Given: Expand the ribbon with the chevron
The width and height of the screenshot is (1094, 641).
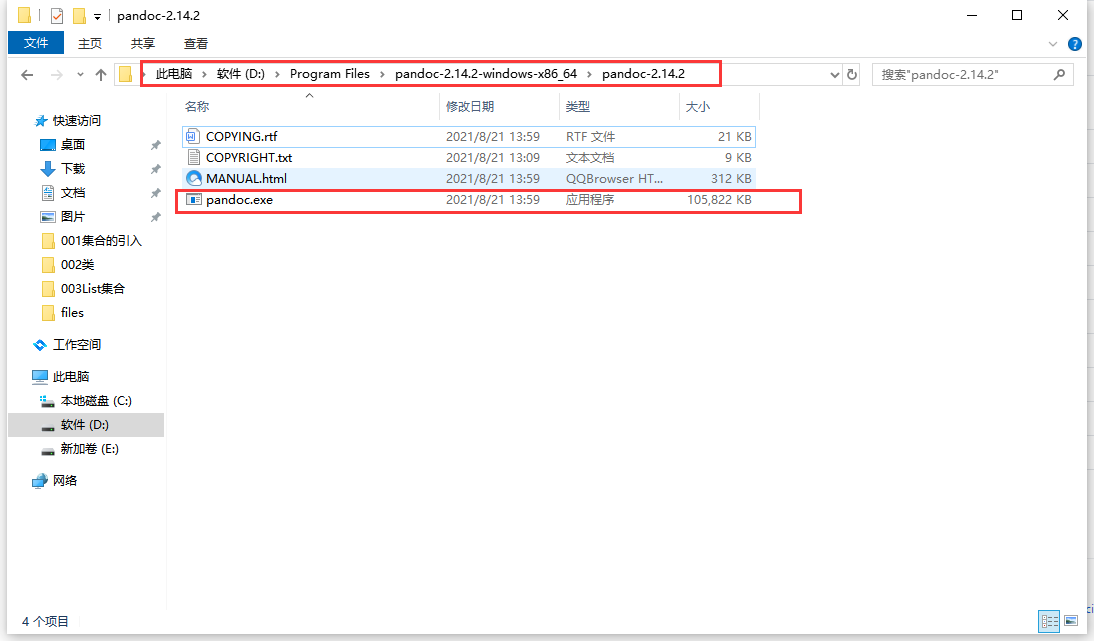Looking at the screenshot, I should point(1053,44).
